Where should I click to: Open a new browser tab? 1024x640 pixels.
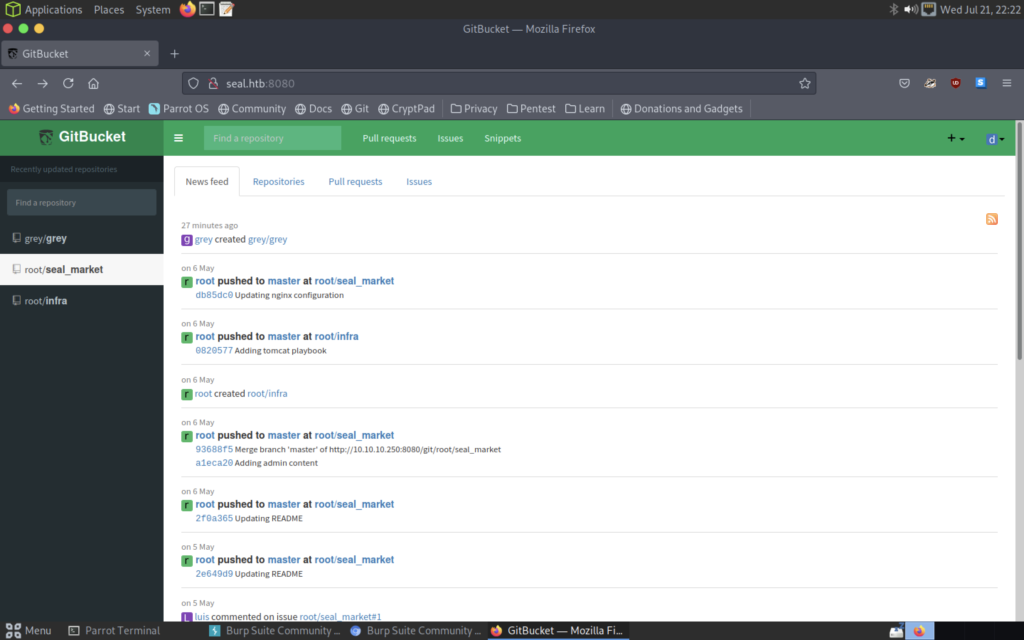pyautogui.click(x=174, y=53)
